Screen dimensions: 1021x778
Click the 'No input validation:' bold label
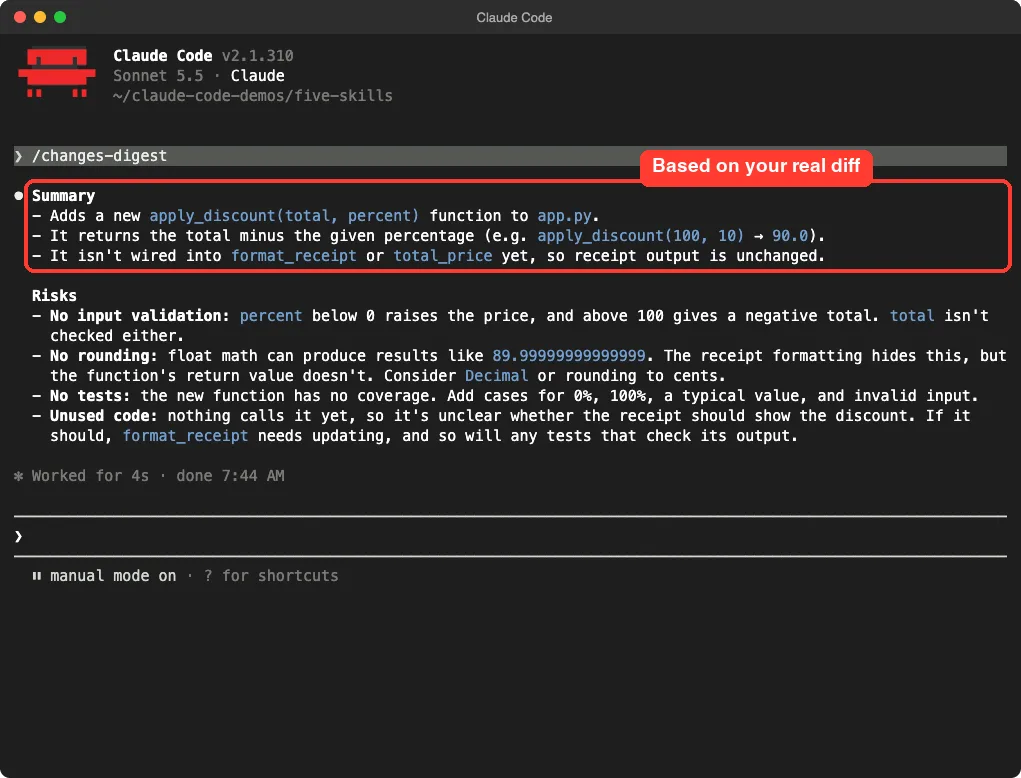(x=139, y=316)
